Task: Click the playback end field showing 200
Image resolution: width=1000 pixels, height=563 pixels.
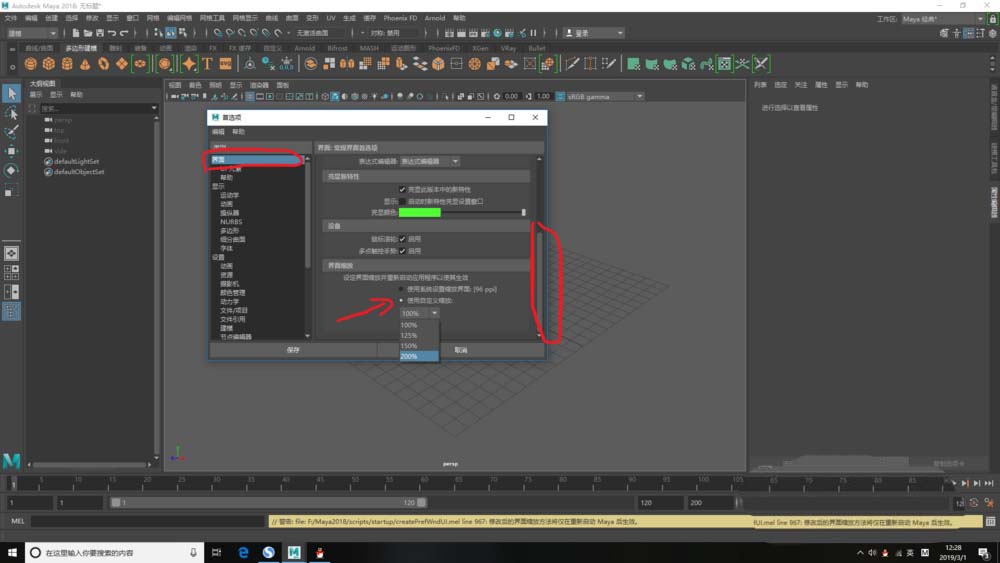Action: coord(709,502)
